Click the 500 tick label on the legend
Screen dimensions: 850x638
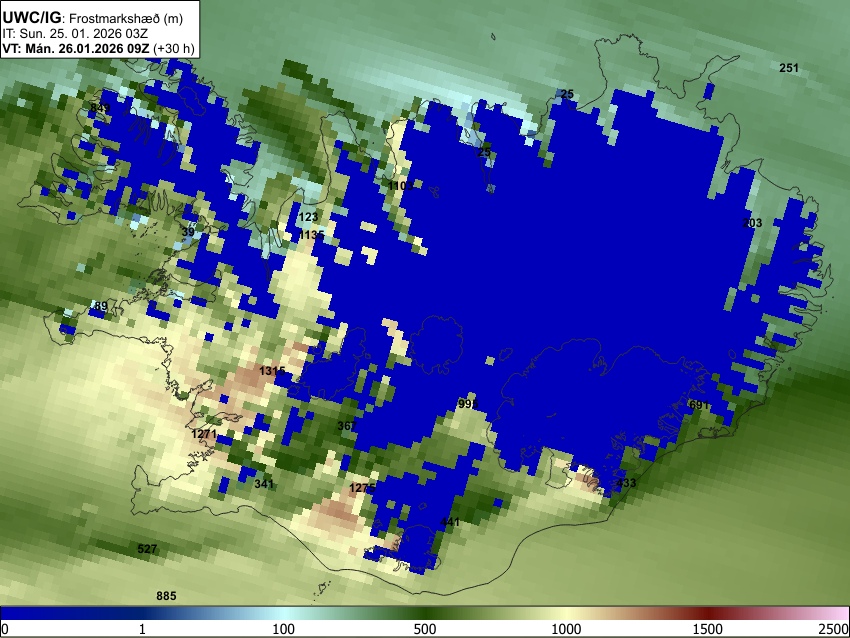pos(424,629)
